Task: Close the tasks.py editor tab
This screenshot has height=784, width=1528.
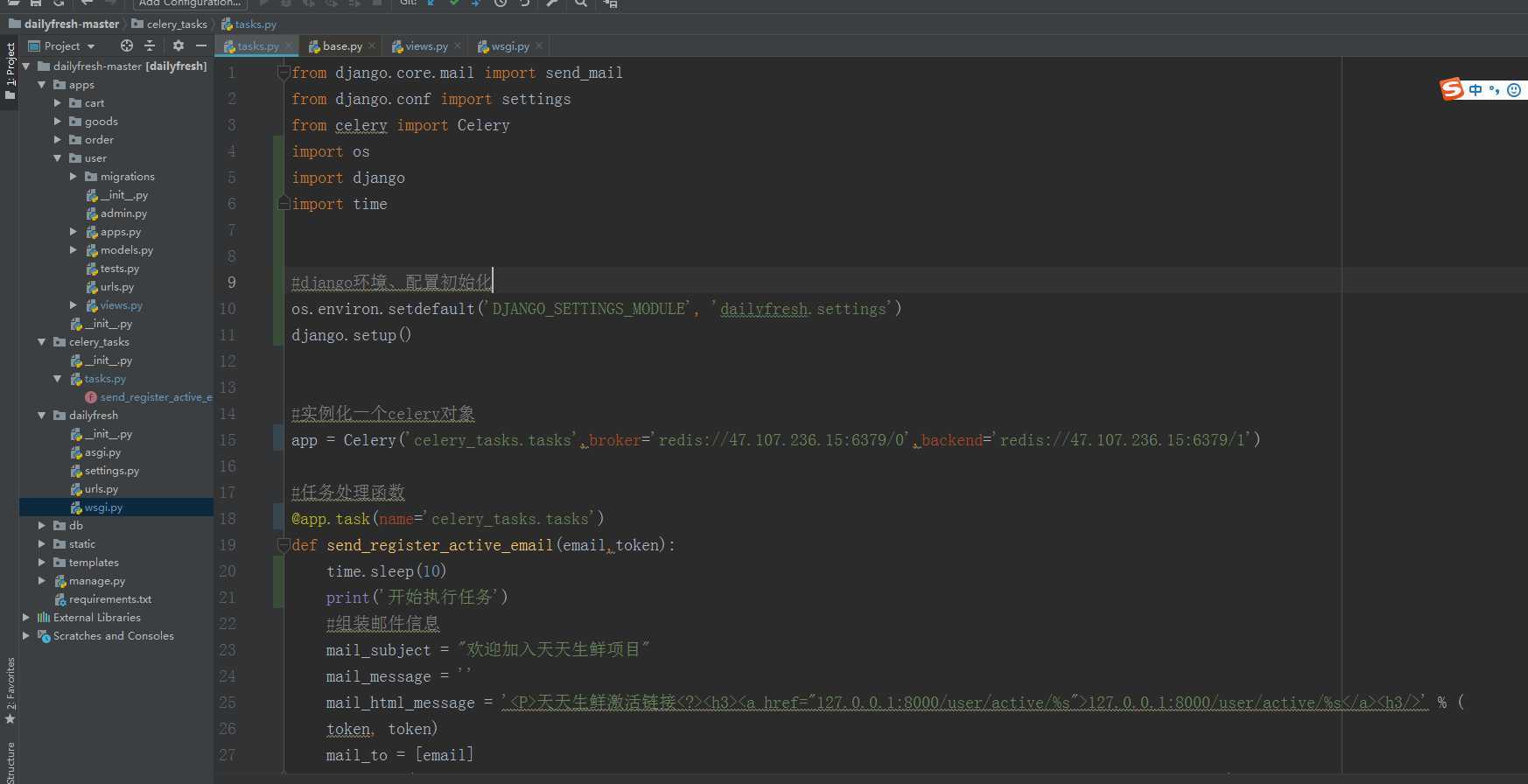Action: coord(289,46)
